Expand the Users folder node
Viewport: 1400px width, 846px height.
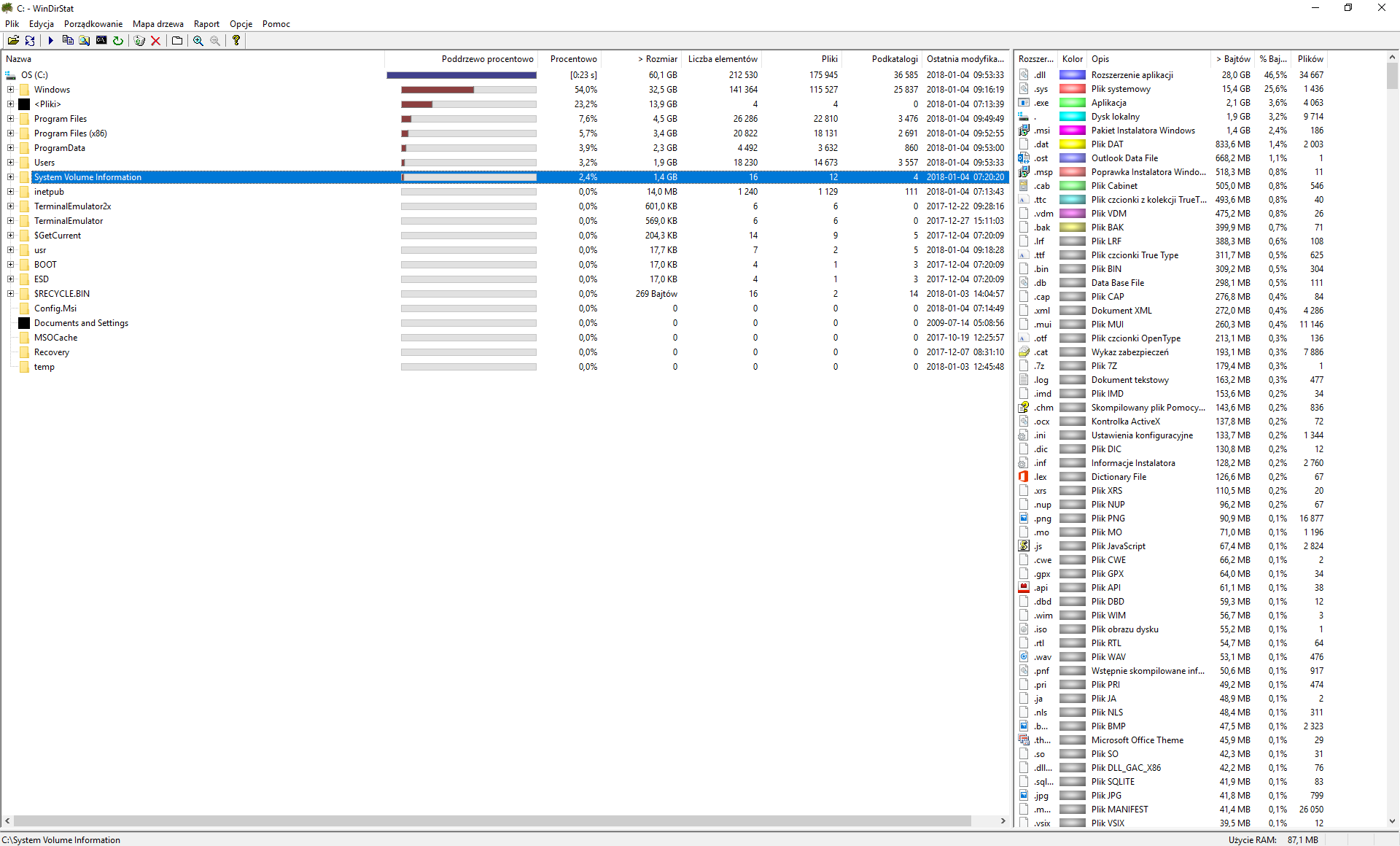pos(11,163)
